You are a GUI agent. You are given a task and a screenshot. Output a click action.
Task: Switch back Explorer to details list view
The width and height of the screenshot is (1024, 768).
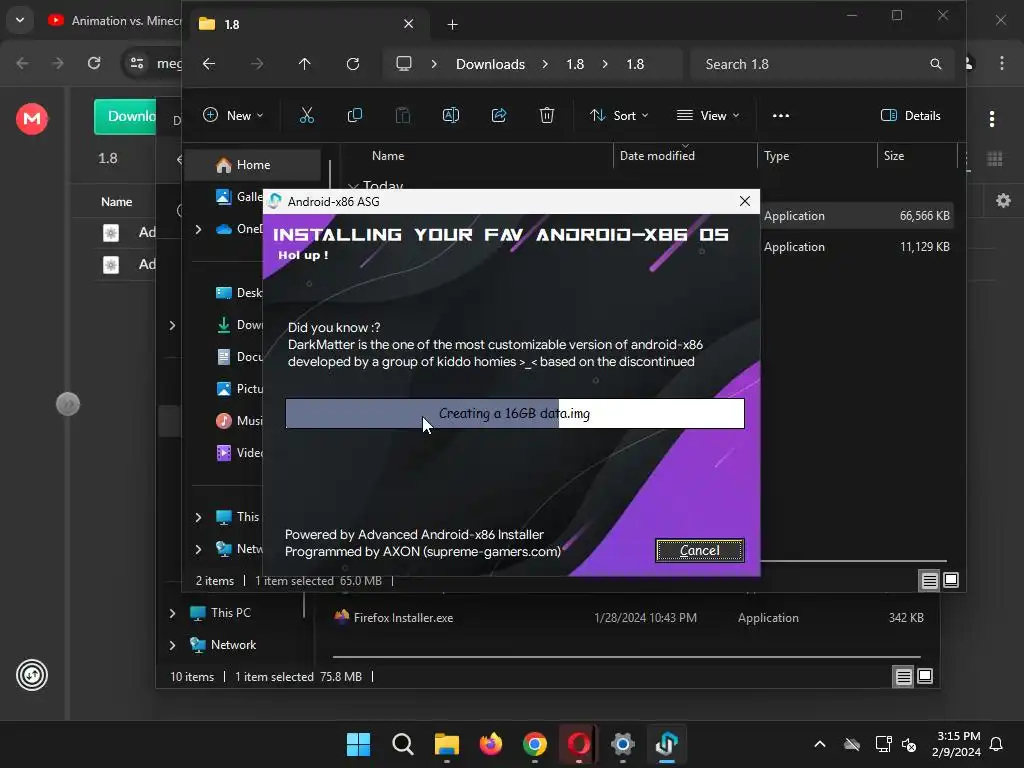pyautogui.click(x=903, y=676)
